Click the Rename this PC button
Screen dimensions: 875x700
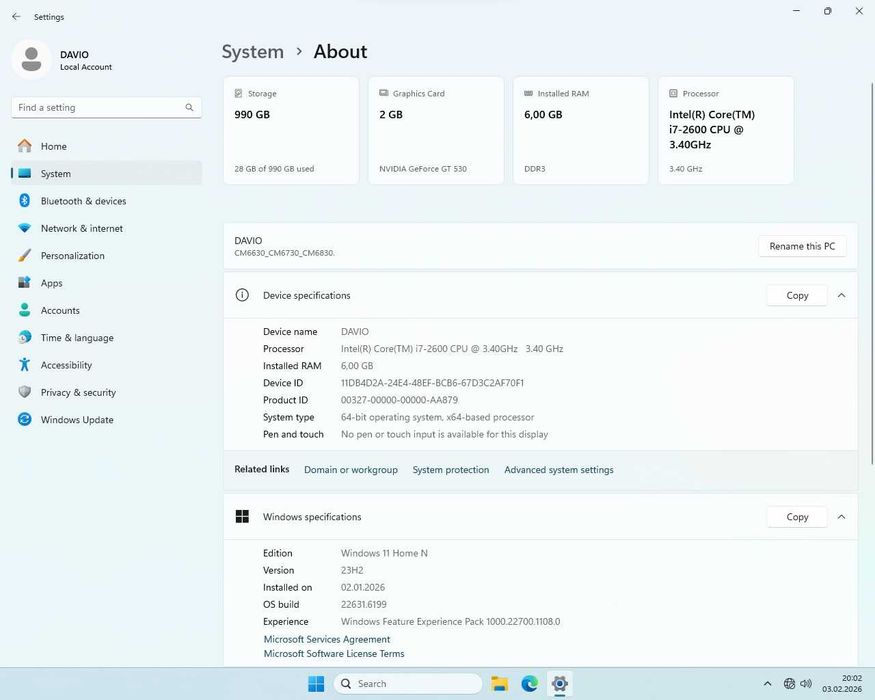pos(802,246)
